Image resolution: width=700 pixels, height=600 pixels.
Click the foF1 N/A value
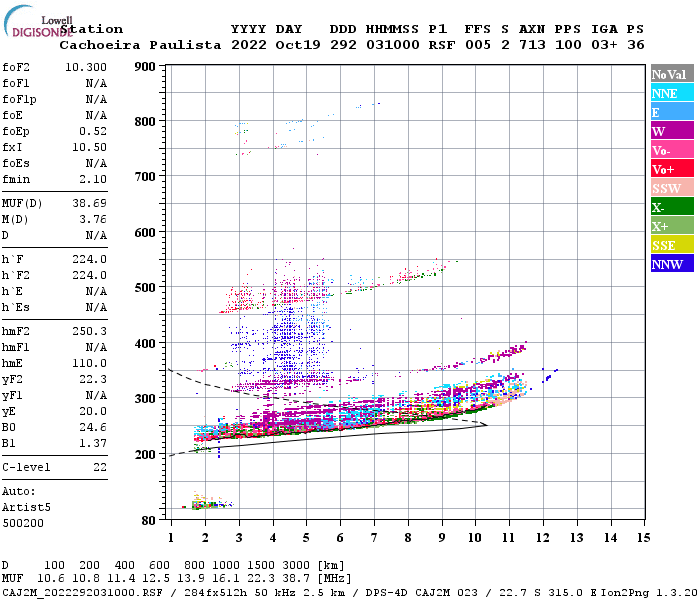pos(96,83)
